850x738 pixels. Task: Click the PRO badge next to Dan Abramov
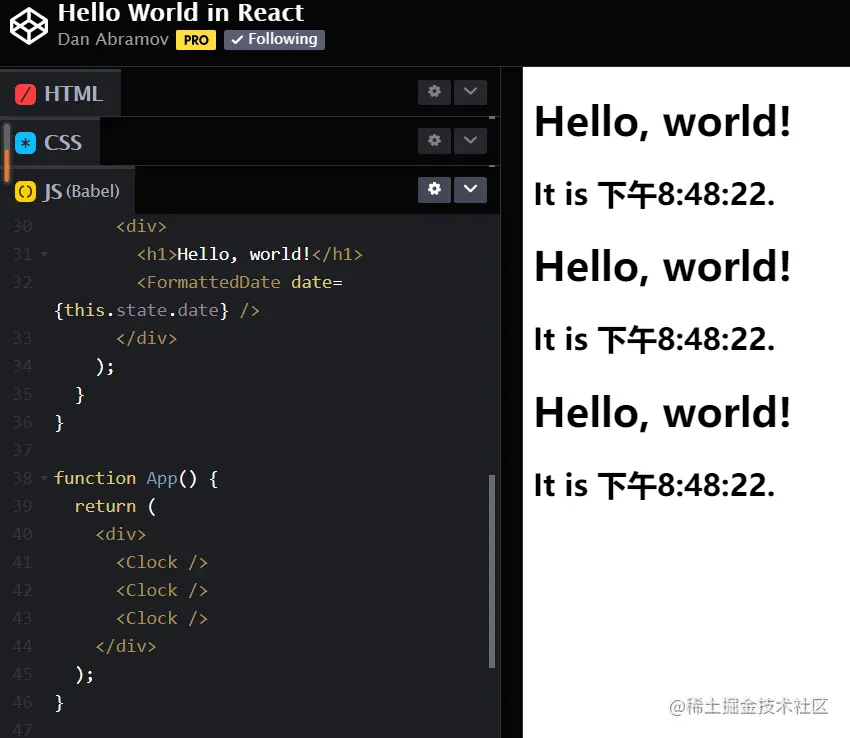tap(196, 40)
